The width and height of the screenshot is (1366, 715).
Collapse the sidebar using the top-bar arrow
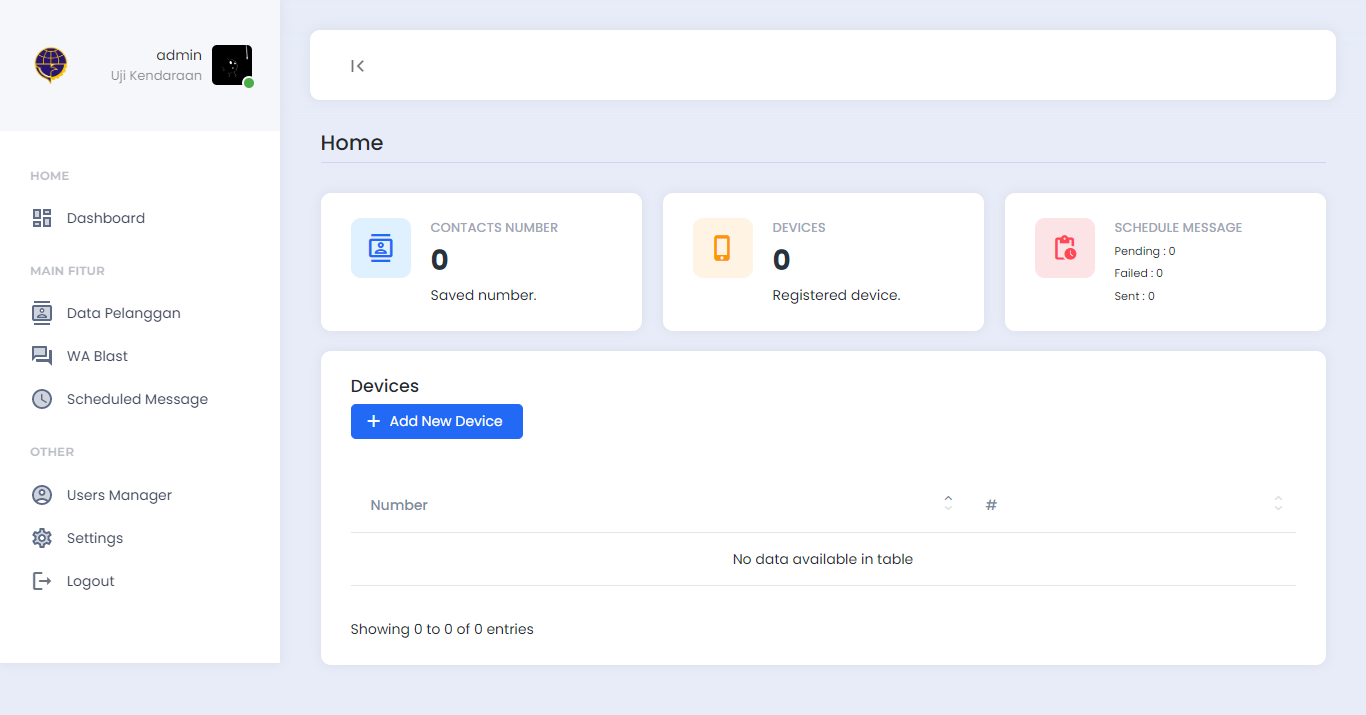point(357,65)
